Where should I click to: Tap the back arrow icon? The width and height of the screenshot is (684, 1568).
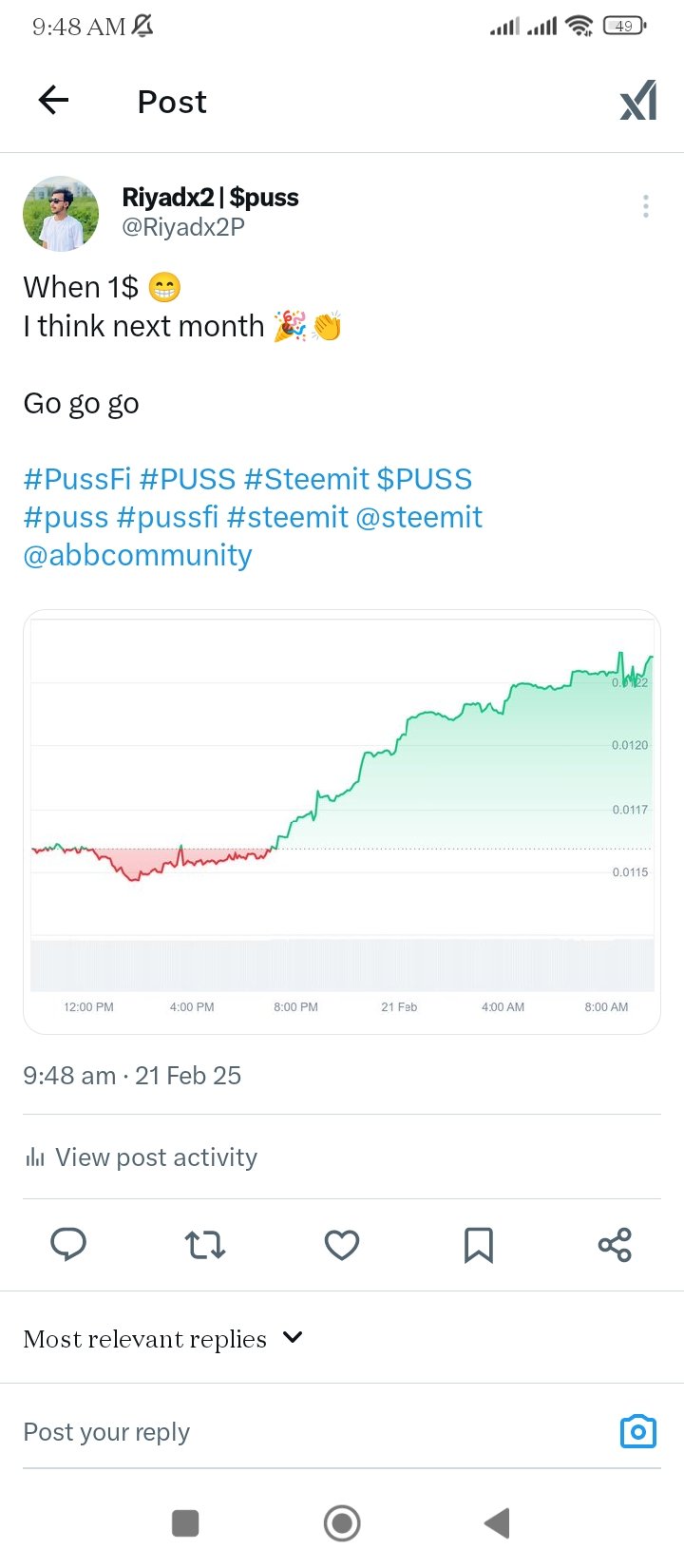click(53, 100)
